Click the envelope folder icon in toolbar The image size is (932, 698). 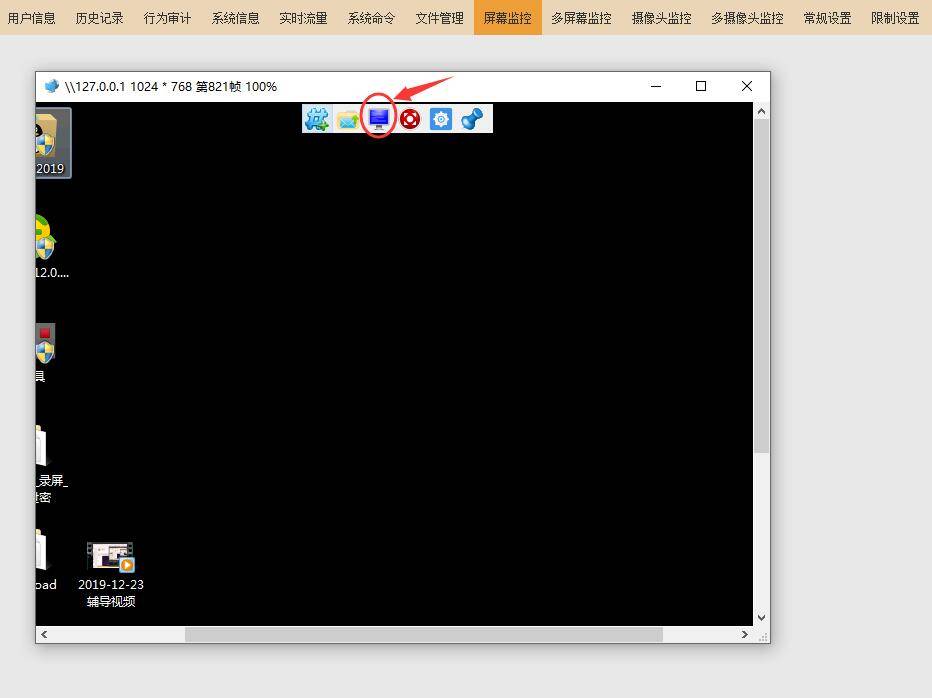348,120
